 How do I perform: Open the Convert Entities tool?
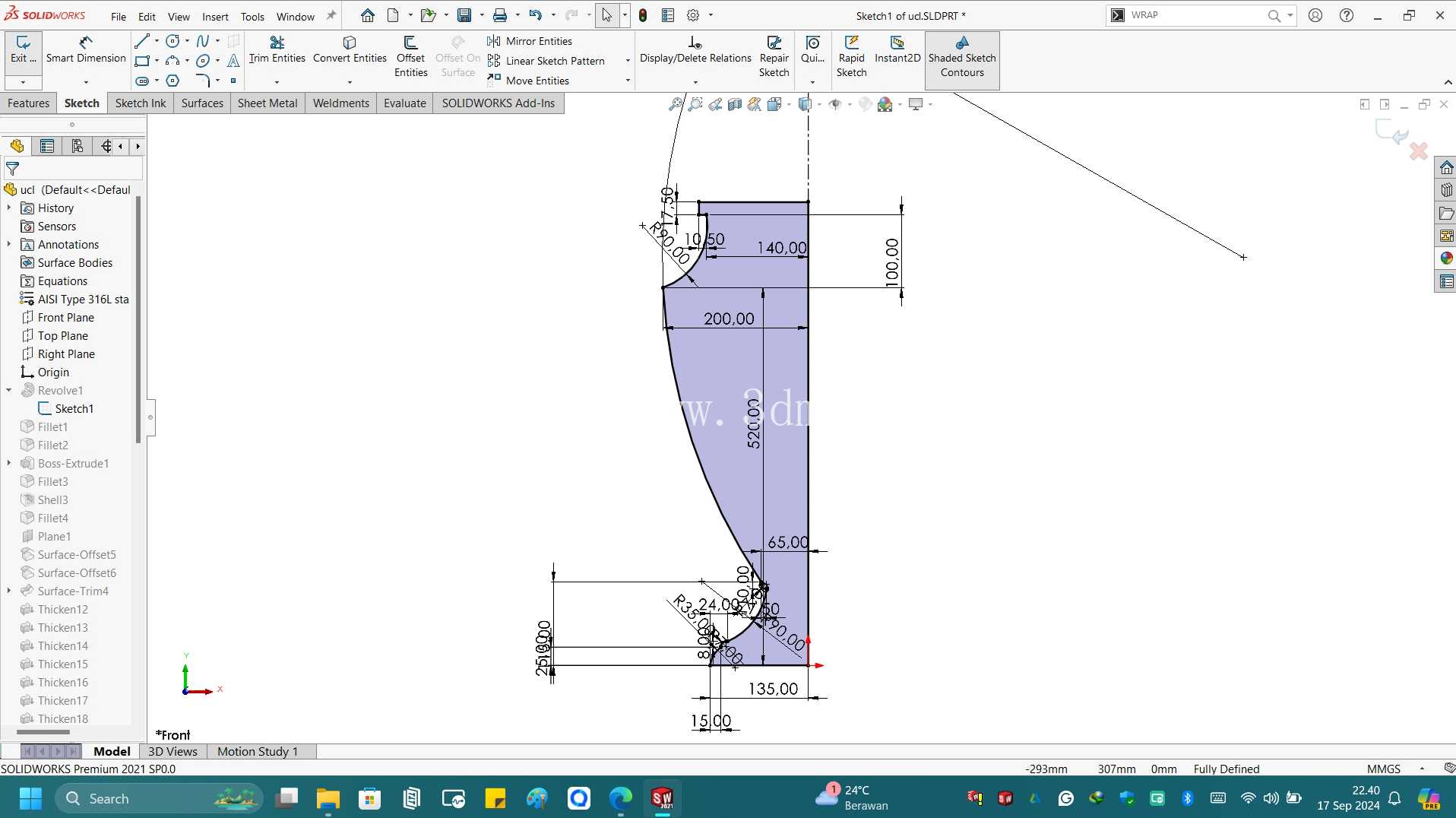click(x=350, y=50)
